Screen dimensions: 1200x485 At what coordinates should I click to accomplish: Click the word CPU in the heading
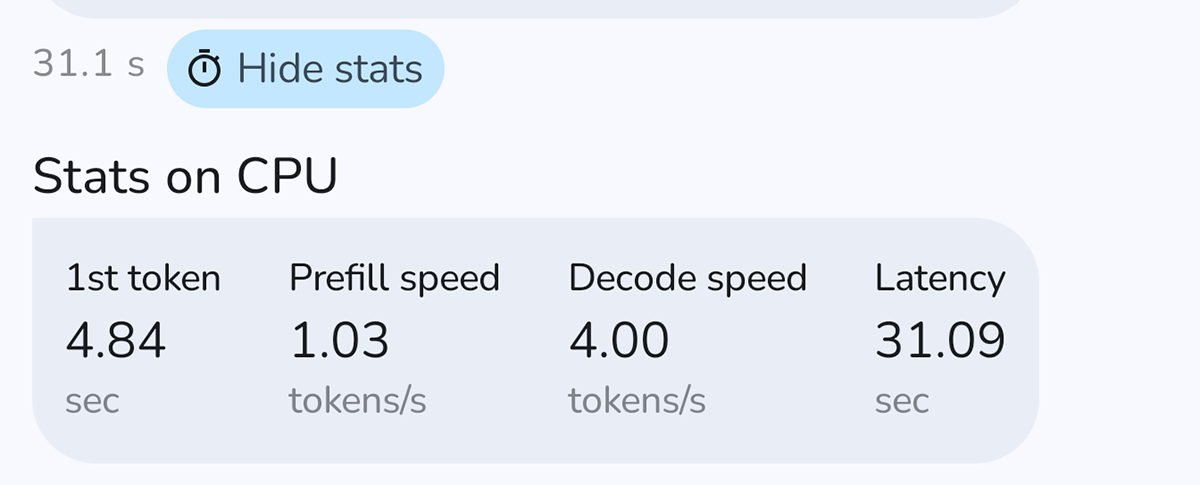(287, 177)
